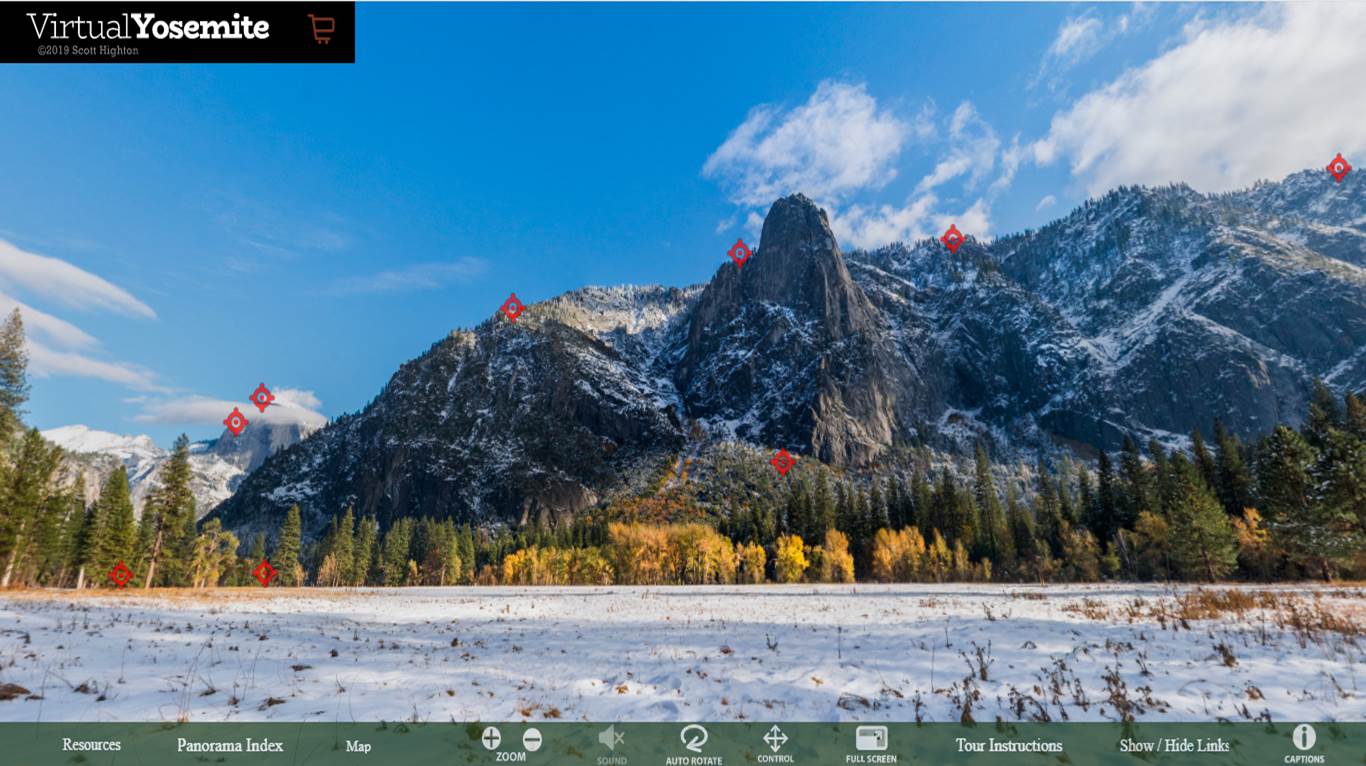The height and width of the screenshot is (766, 1366).
Task: Zoom out with the minus button
Action: 532,739
